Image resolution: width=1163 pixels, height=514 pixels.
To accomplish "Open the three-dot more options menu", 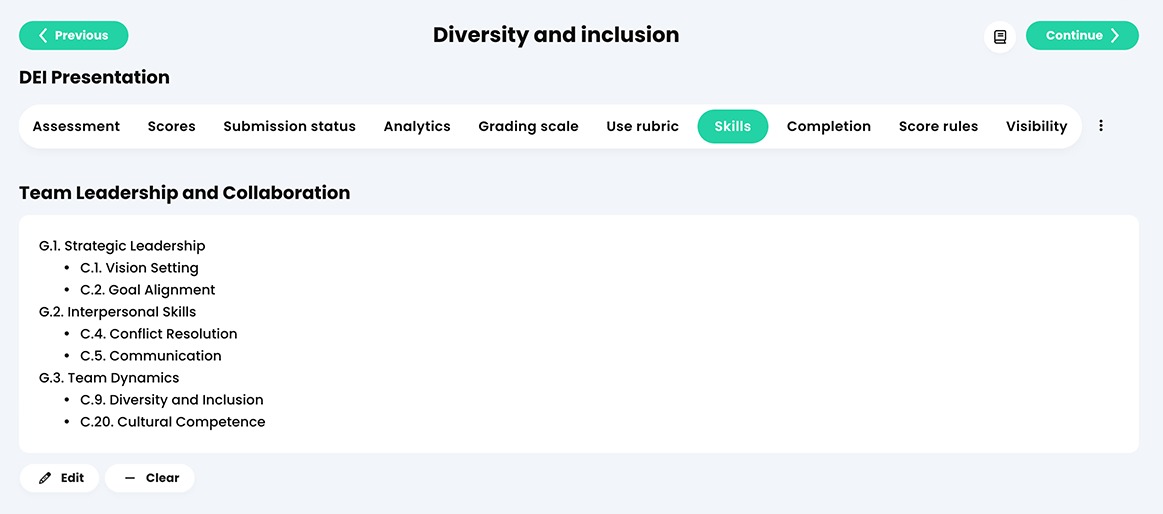I will [1101, 126].
